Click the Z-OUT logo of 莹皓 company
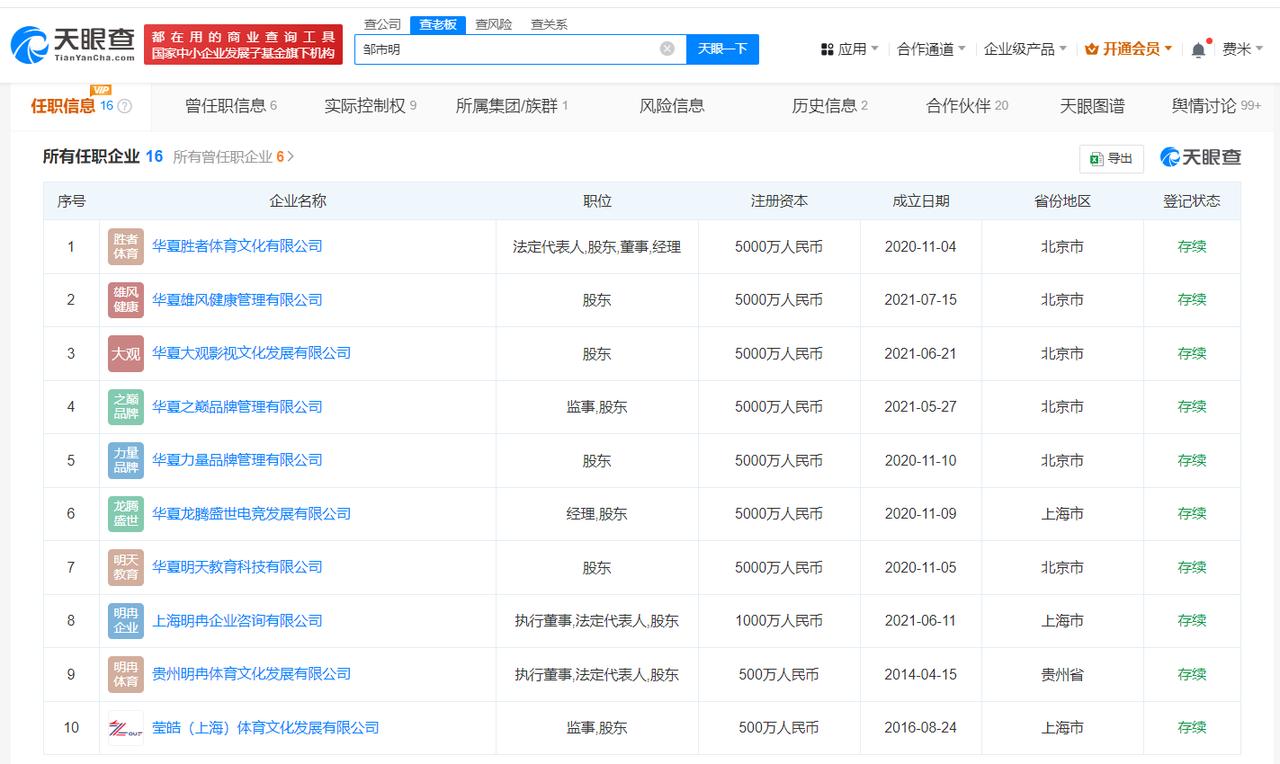This screenshot has width=1280, height=764. [126, 728]
